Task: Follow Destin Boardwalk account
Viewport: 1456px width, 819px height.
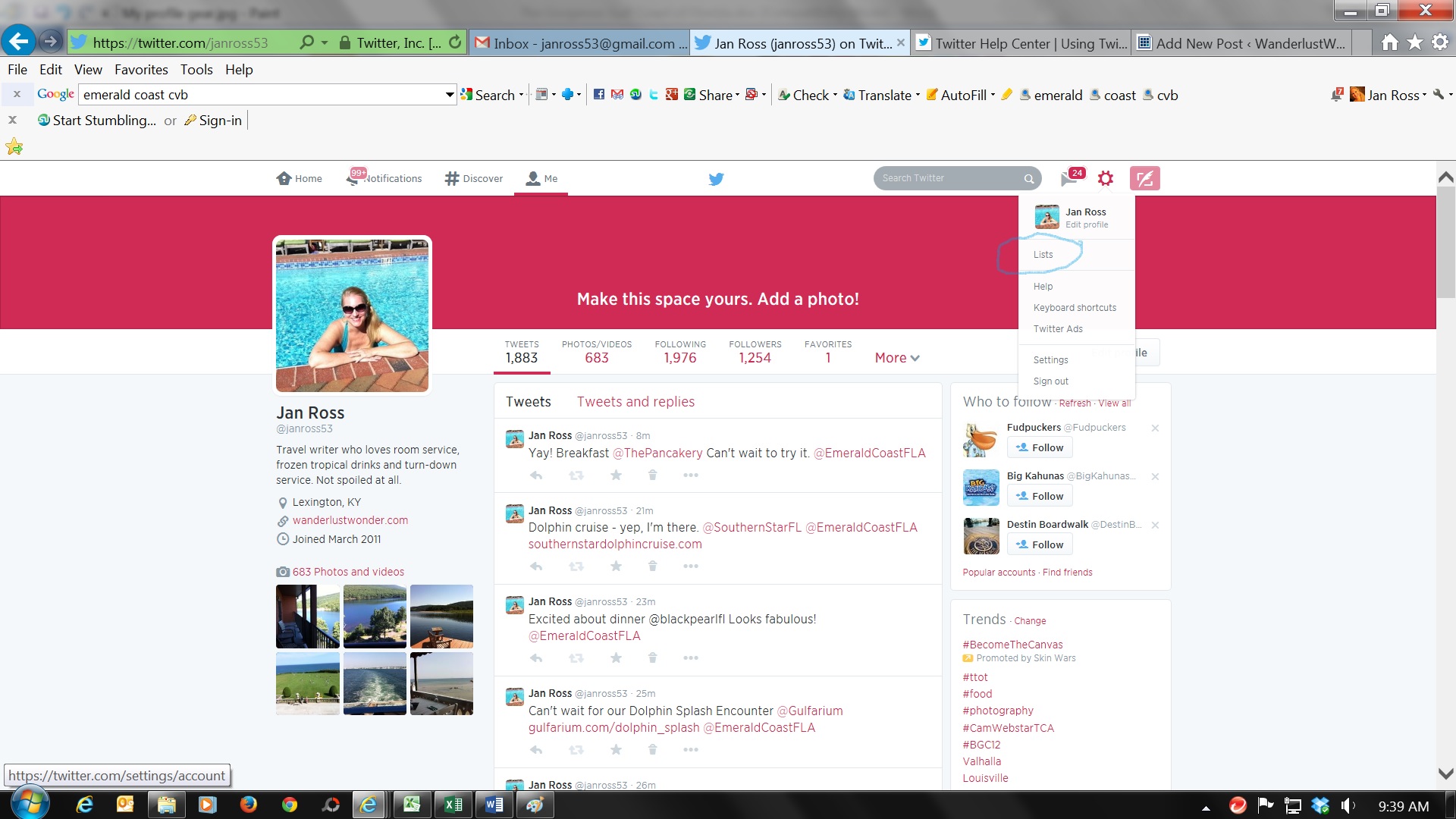Action: tap(1040, 545)
